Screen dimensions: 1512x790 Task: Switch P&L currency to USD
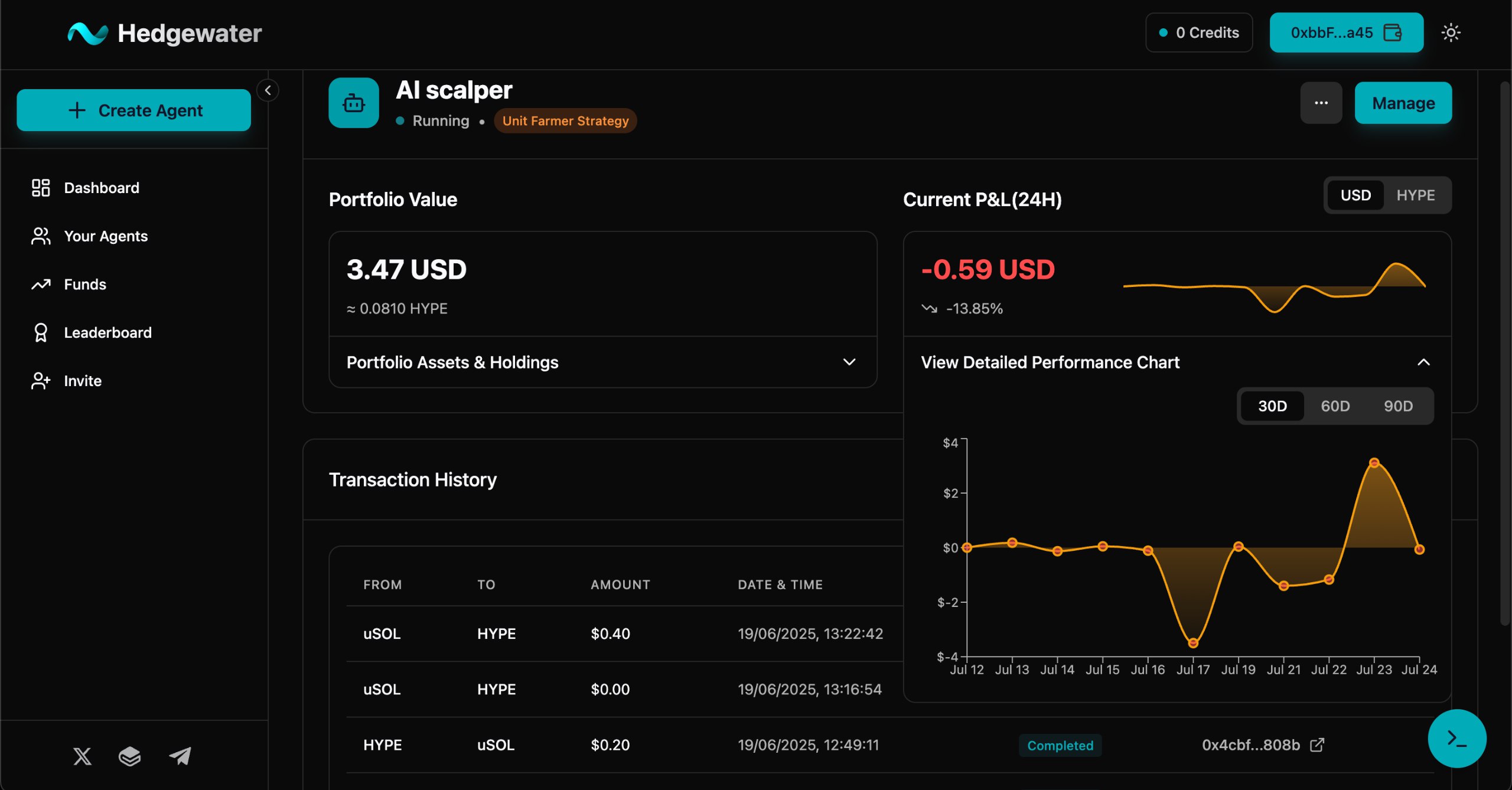pyautogui.click(x=1355, y=195)
